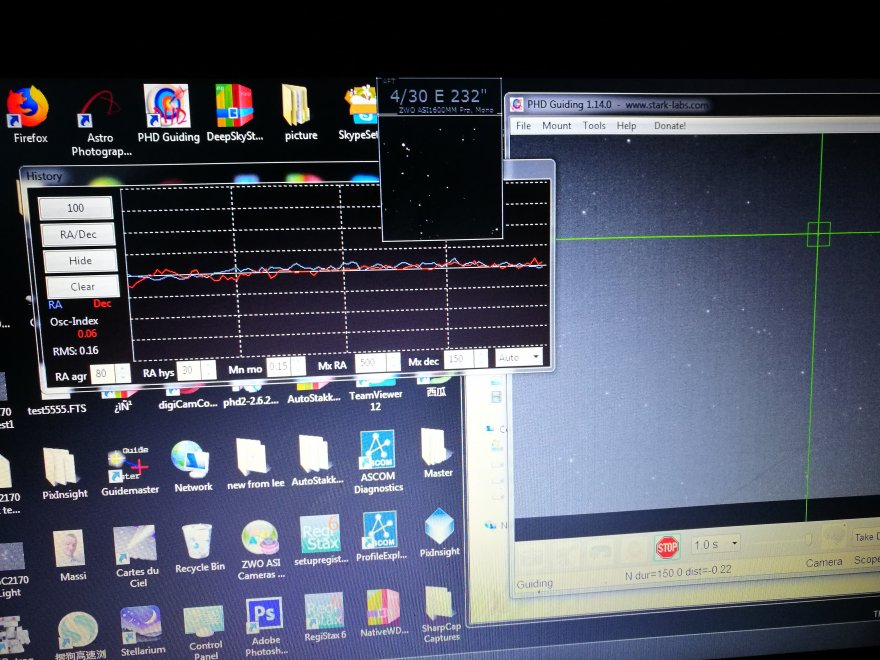Select the test5555.FTS file on desktop
Image resolution: width=880 pixels, height=660 pixels.
pyautogui.click(x=57, y=409)
